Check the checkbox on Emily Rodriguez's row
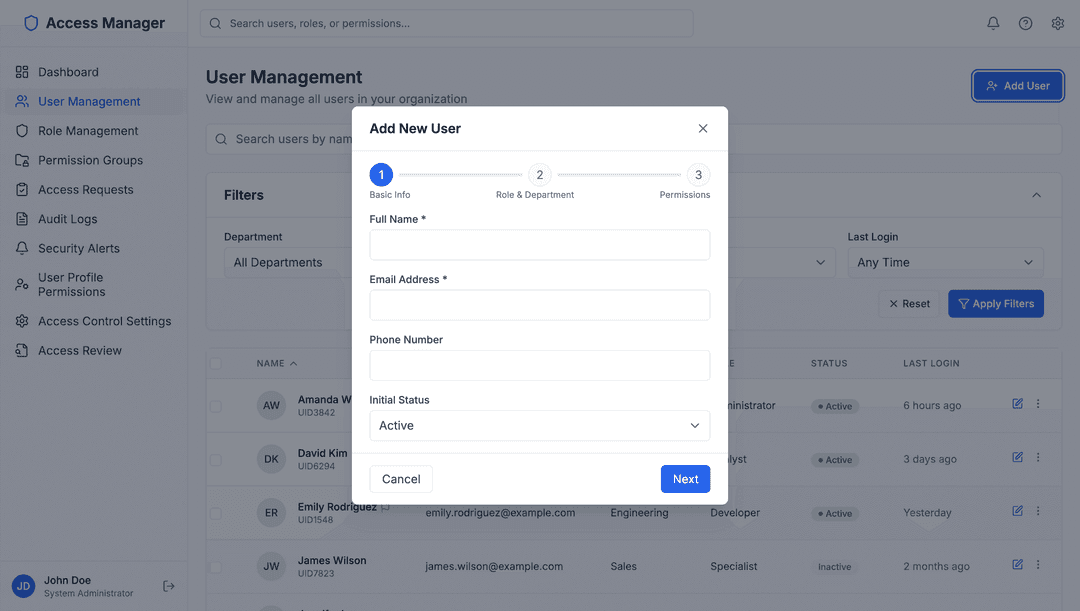This screenshot has width=1080, height=611. (217, 512)
